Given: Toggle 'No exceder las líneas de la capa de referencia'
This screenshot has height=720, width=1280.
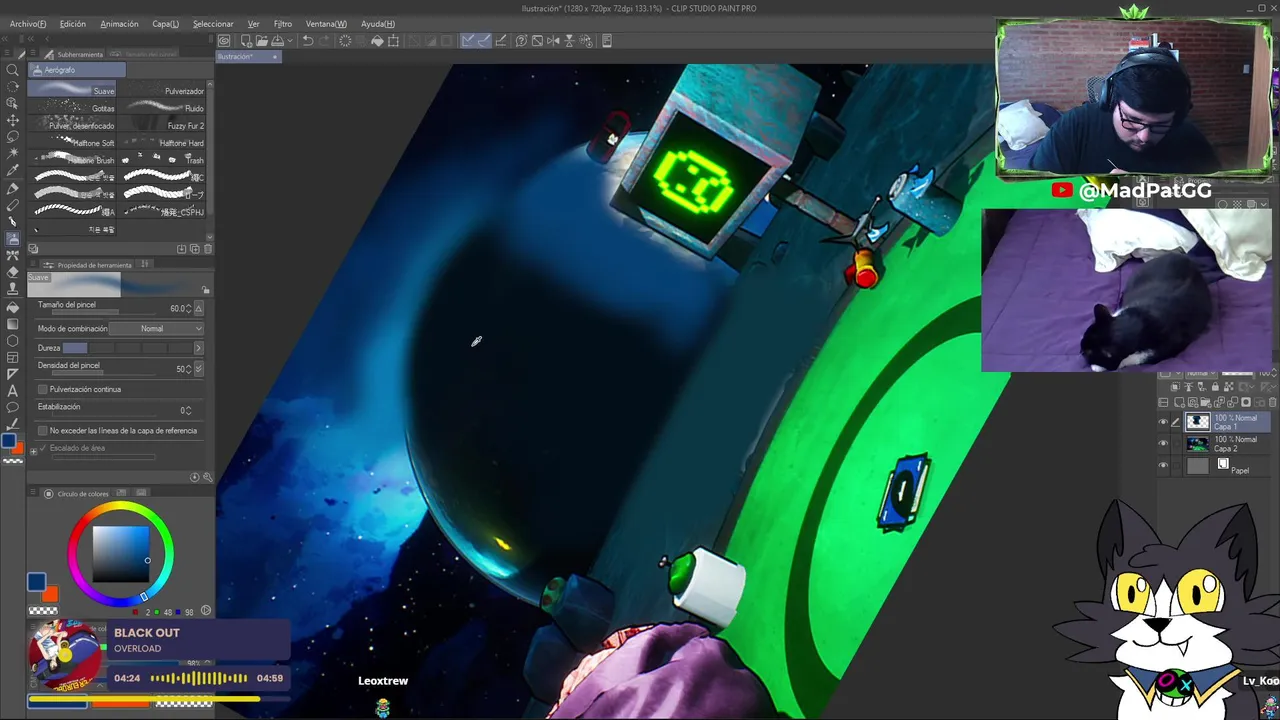Looking at the screenshot, I should tap(42, 431).
